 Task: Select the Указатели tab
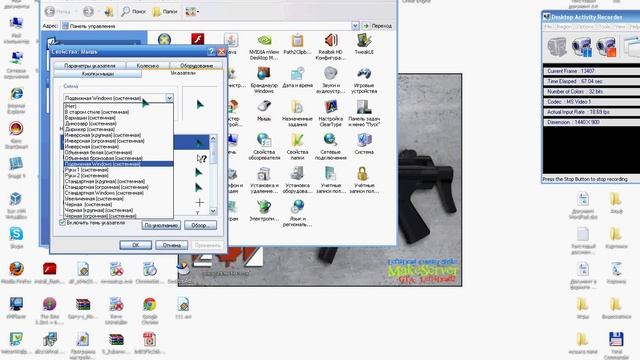click(183, 73)
